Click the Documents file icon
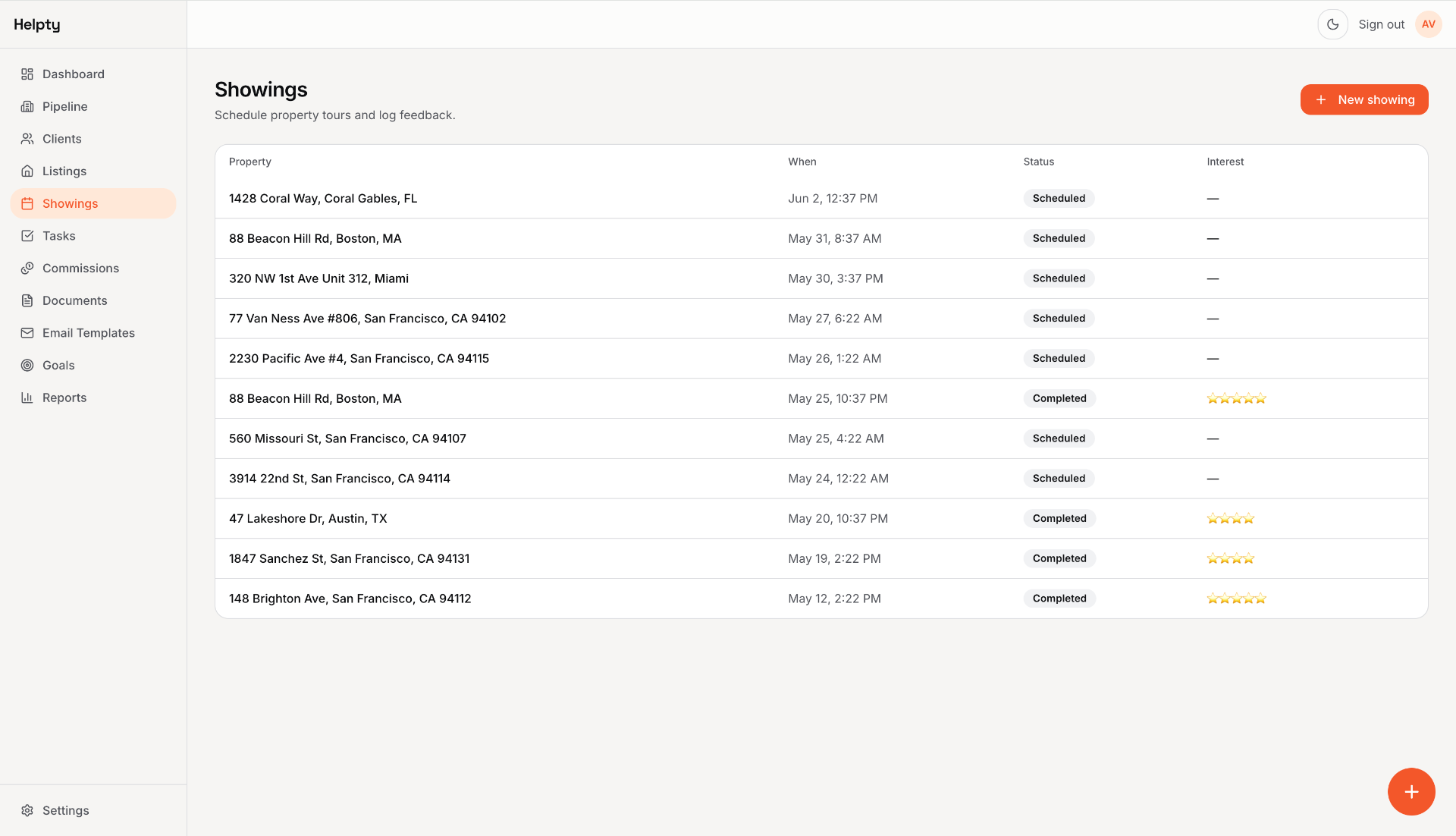This screenshot has height=836, width=1456. coord(27,301)
